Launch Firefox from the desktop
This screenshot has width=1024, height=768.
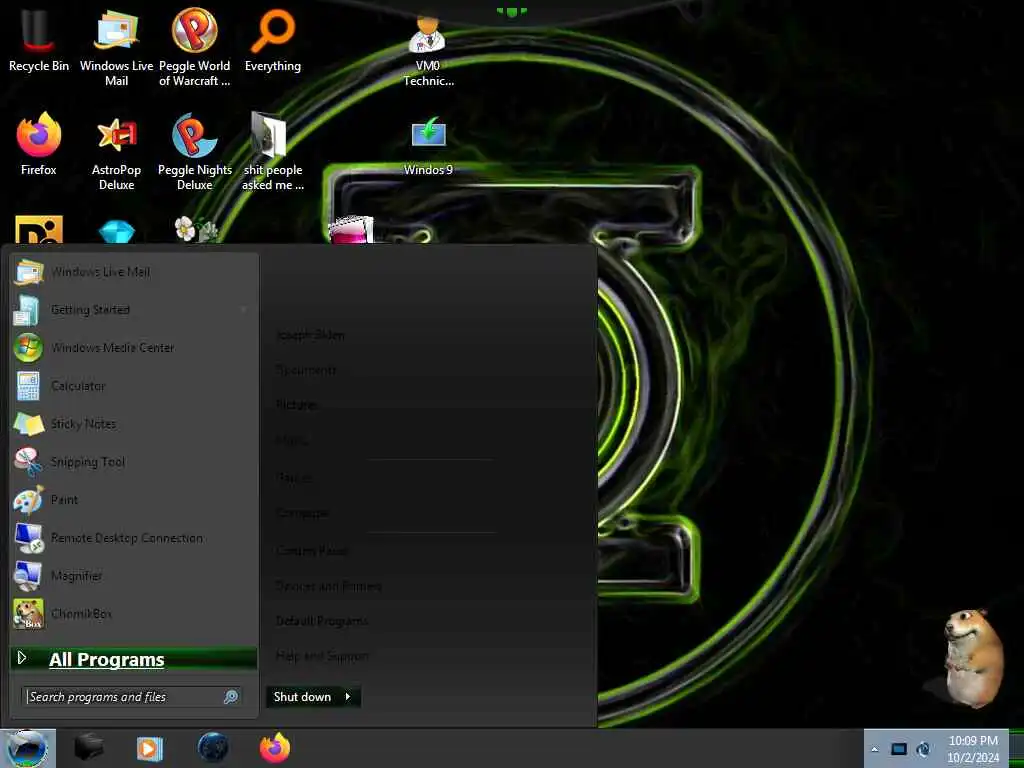39,144
